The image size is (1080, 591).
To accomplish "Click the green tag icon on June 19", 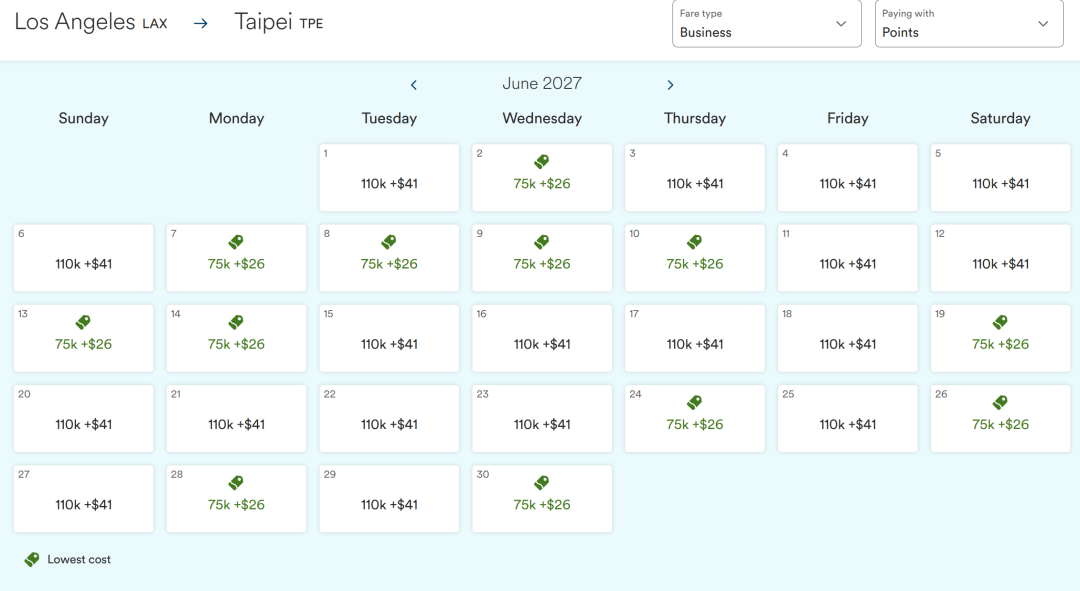I will [1001, 322].
